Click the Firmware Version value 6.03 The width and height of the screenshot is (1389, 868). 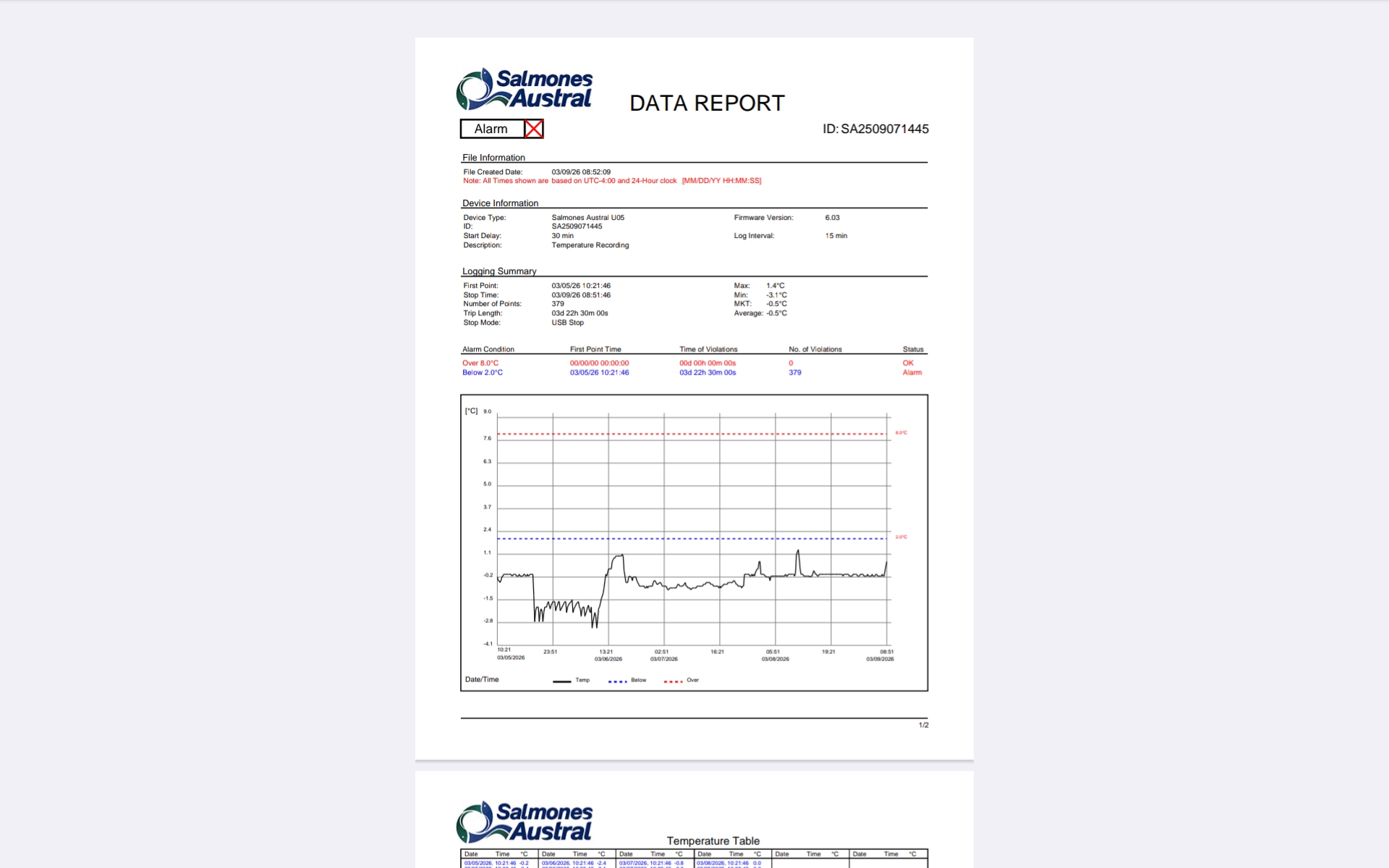pos(832,218)
